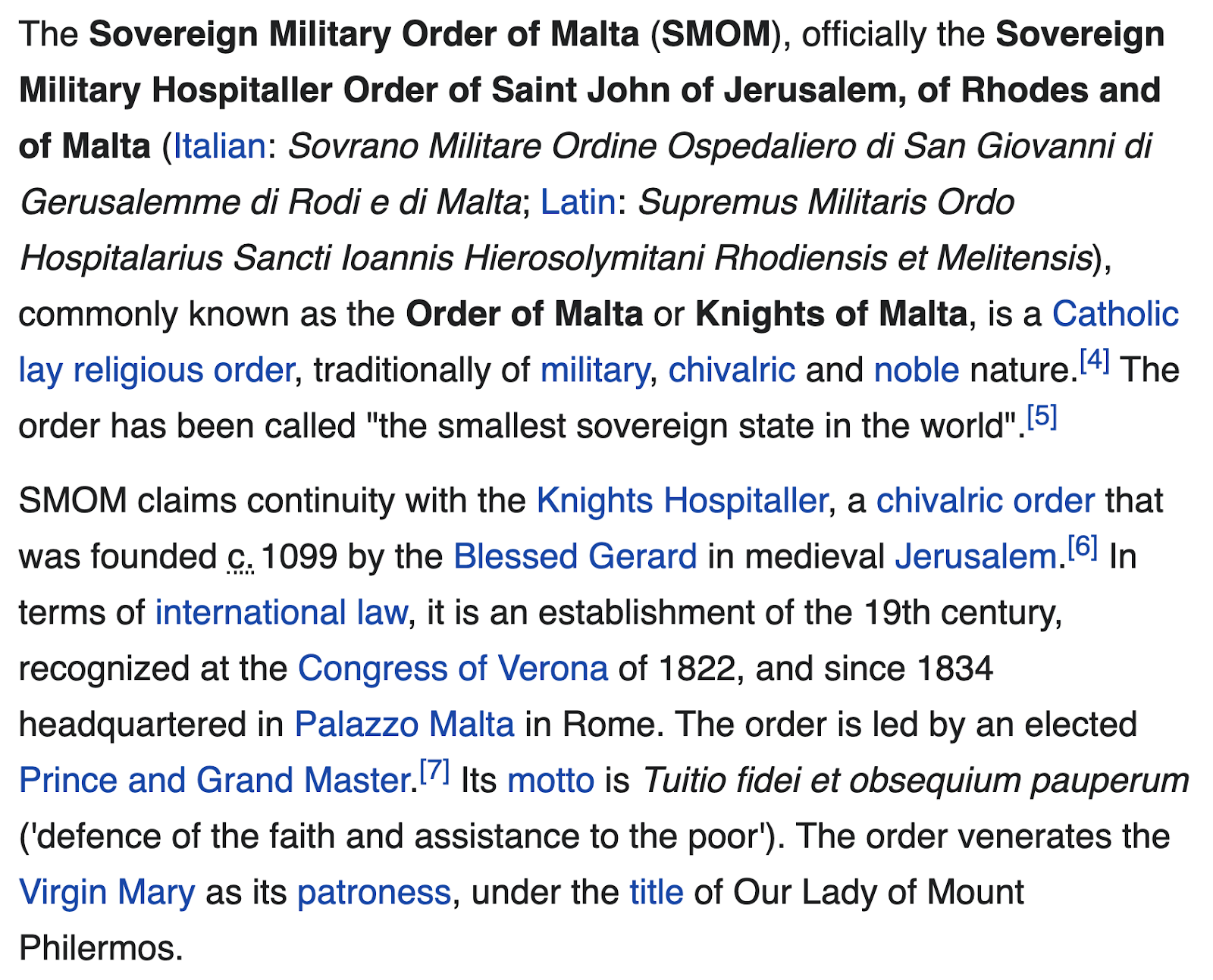The image size is (1213, 980).
Task: Open the Palazzo Malta link
Action: (404, 725)
